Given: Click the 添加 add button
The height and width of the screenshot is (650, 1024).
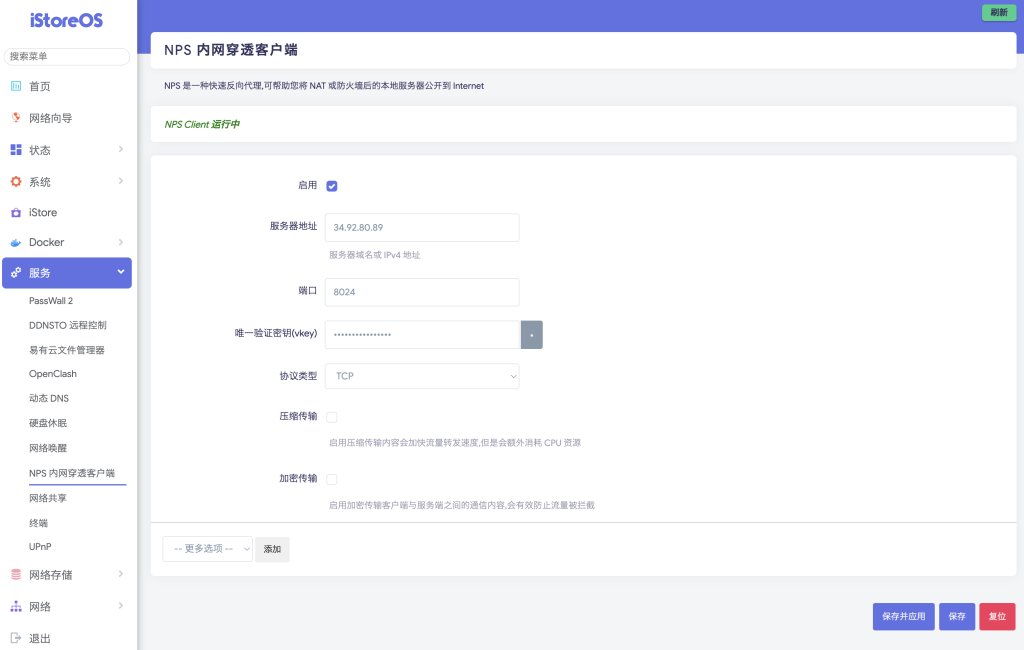Looking at the screenshot, I should click(x=272, y=549).
